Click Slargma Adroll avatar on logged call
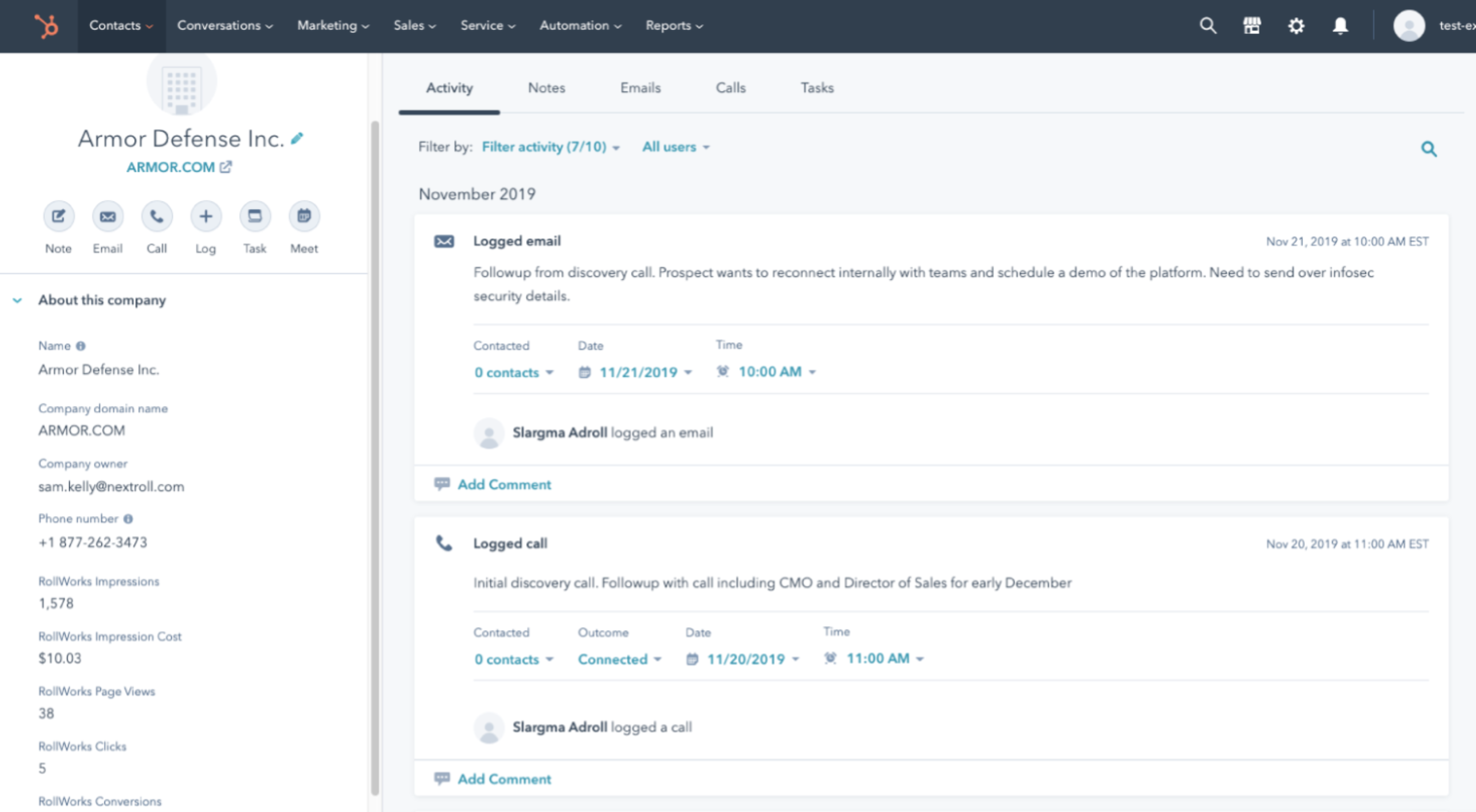 tap(489, 728)
